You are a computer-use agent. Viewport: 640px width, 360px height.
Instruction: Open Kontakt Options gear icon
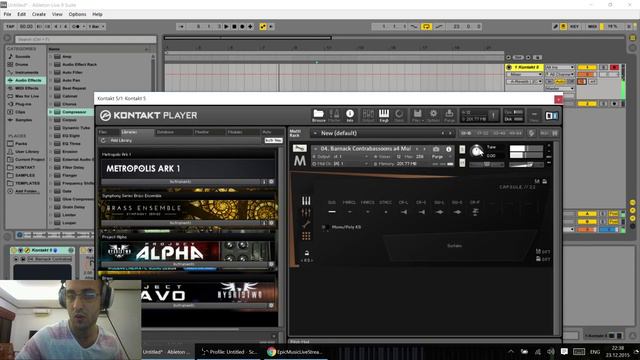[x=433, y=116]
